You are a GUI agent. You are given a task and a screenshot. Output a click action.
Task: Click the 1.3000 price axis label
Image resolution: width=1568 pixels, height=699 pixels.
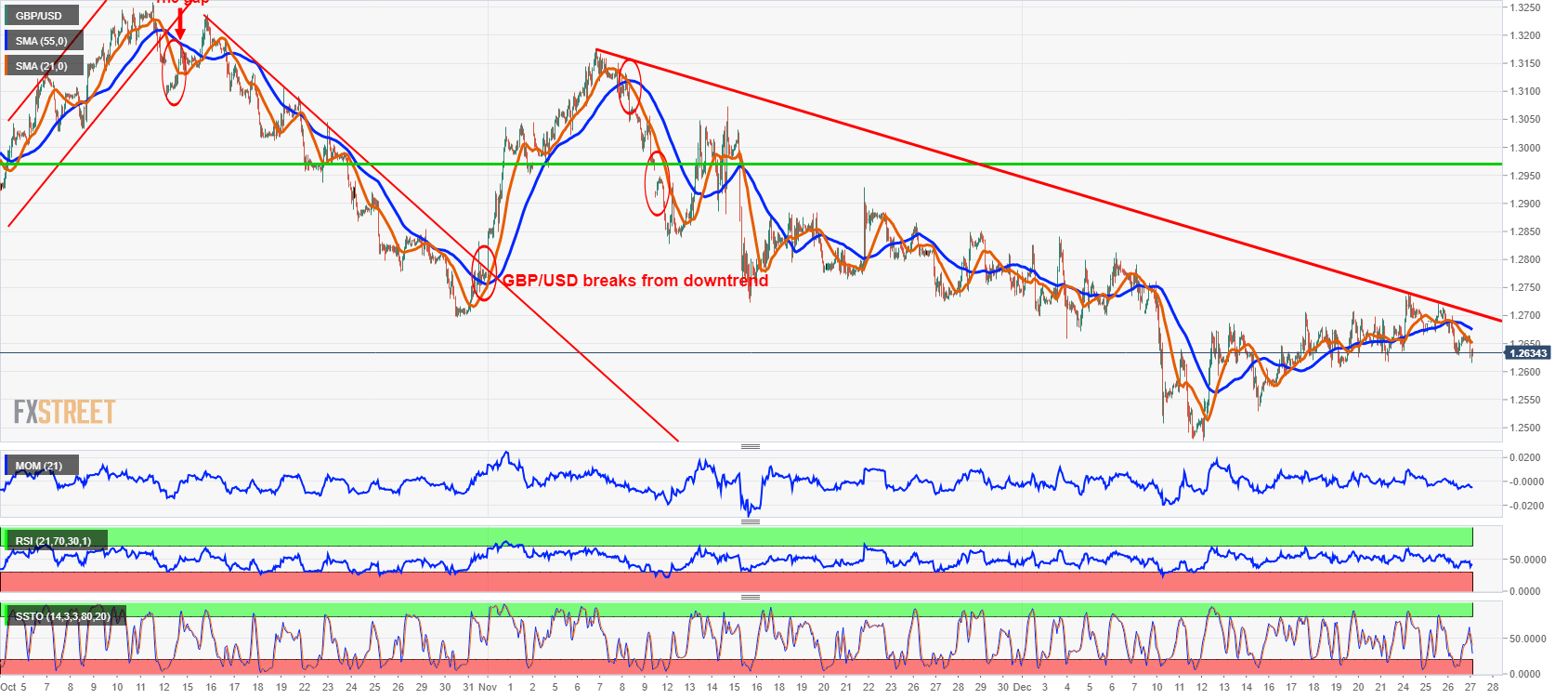(1524, 148)
